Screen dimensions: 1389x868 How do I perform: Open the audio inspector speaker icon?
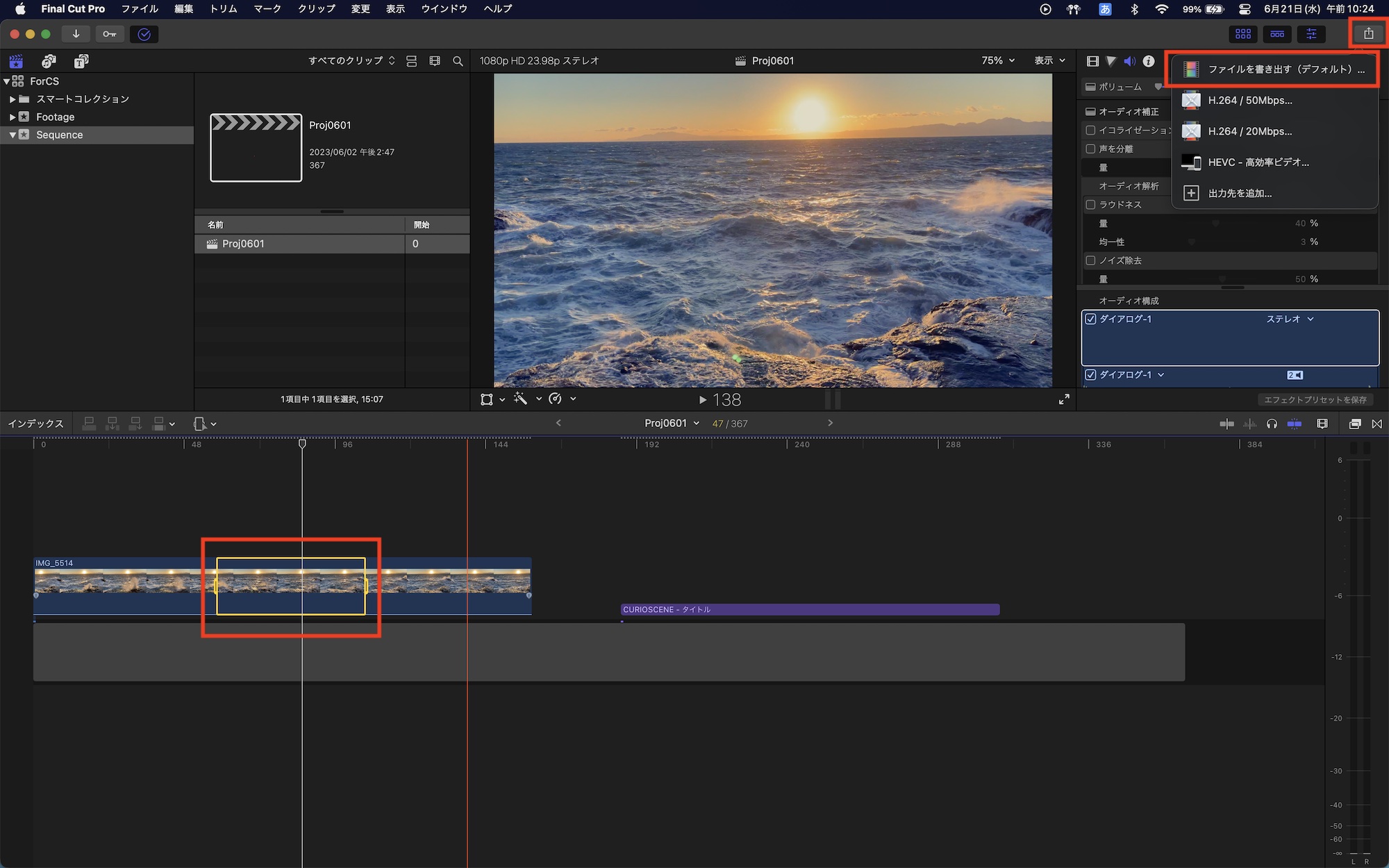point(1129,61)
